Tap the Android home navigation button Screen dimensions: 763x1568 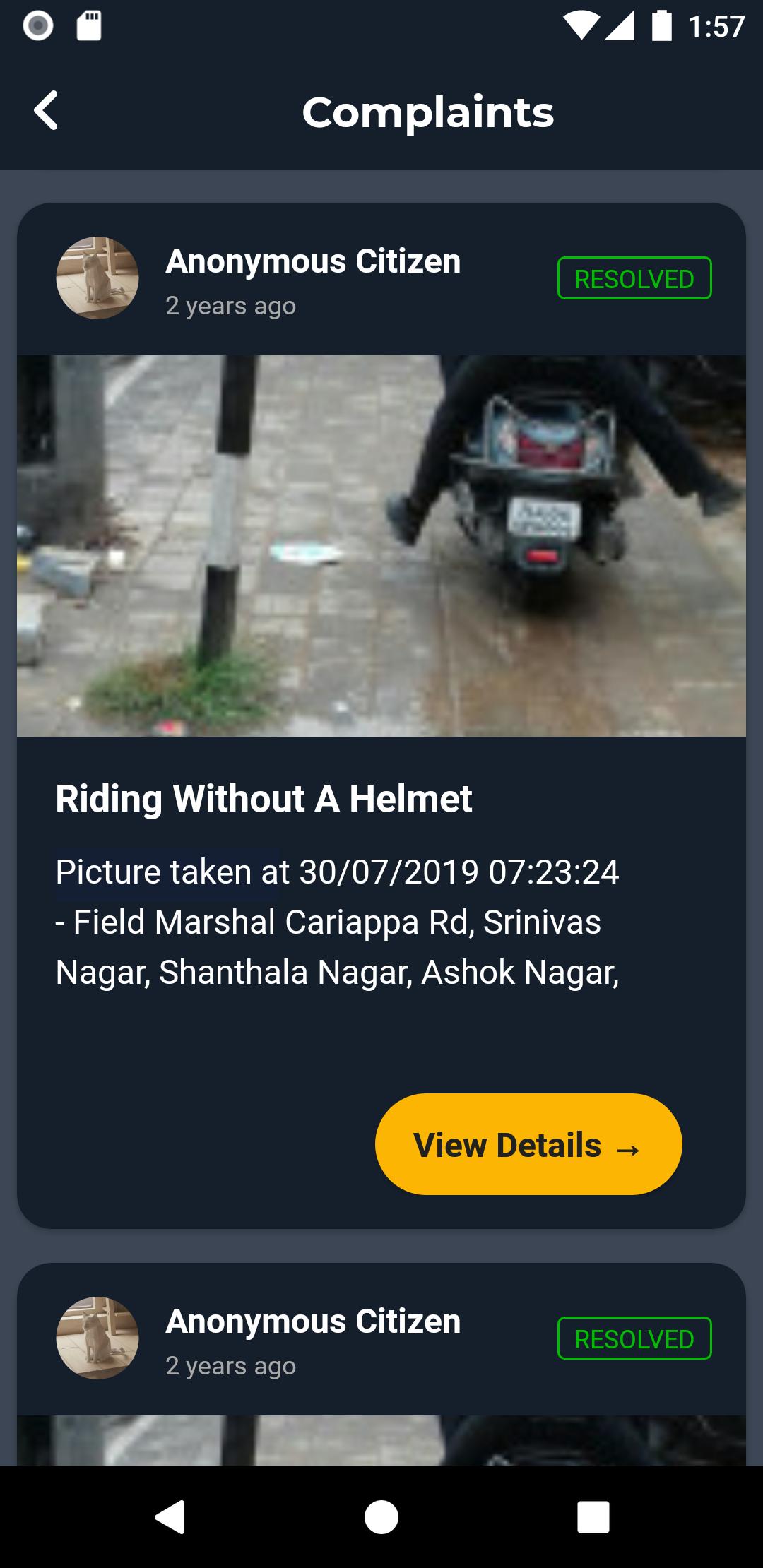381,1516
